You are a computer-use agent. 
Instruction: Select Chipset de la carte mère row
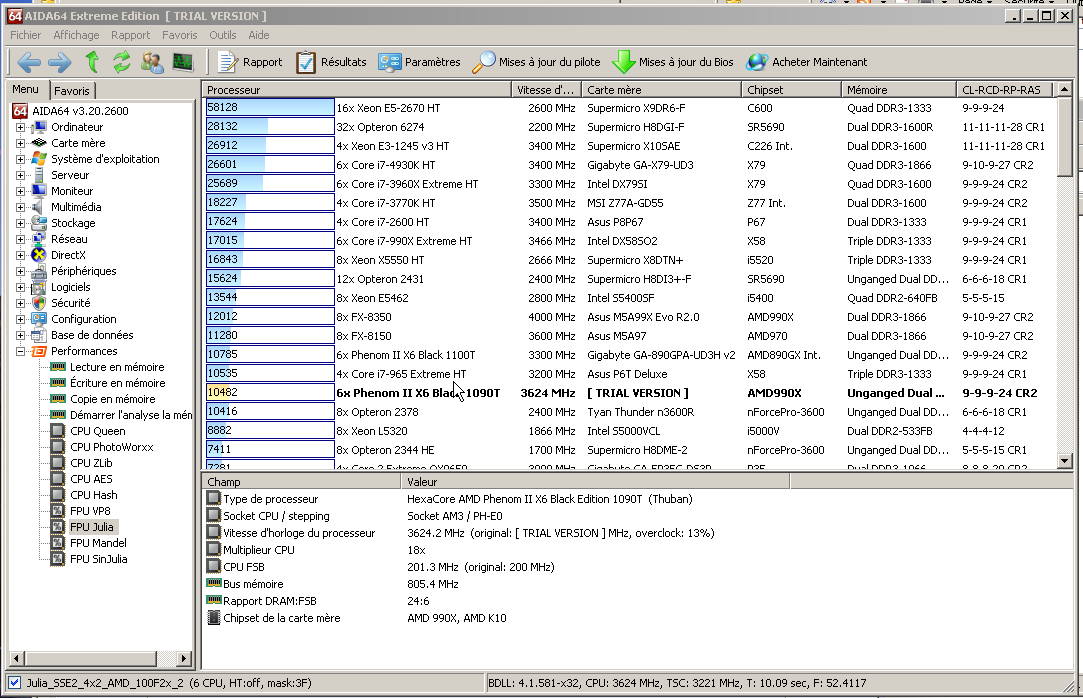pyautogui.click(x=356, y=618)
